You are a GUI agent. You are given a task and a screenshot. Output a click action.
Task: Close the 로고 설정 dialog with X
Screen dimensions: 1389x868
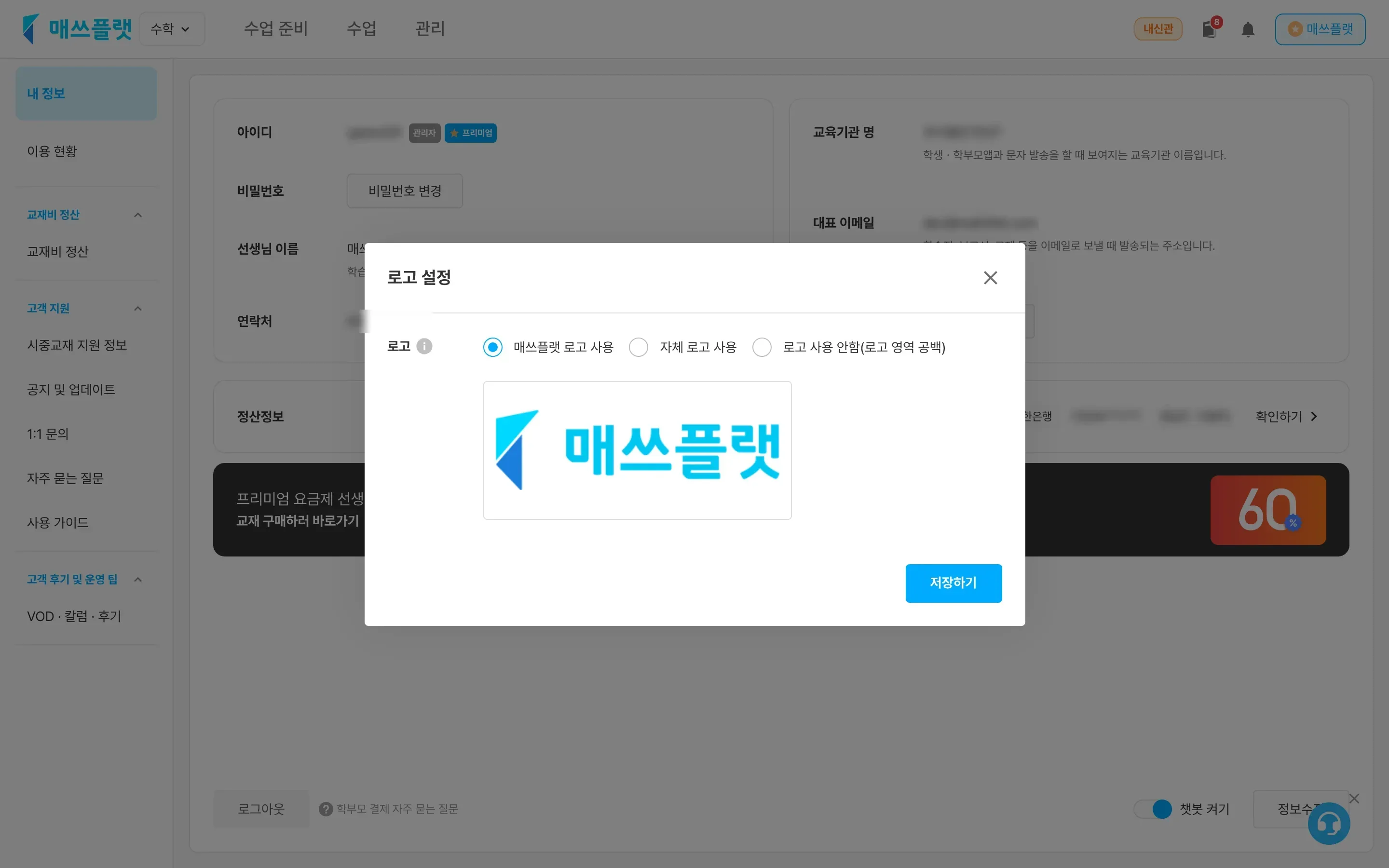[990, 278]
